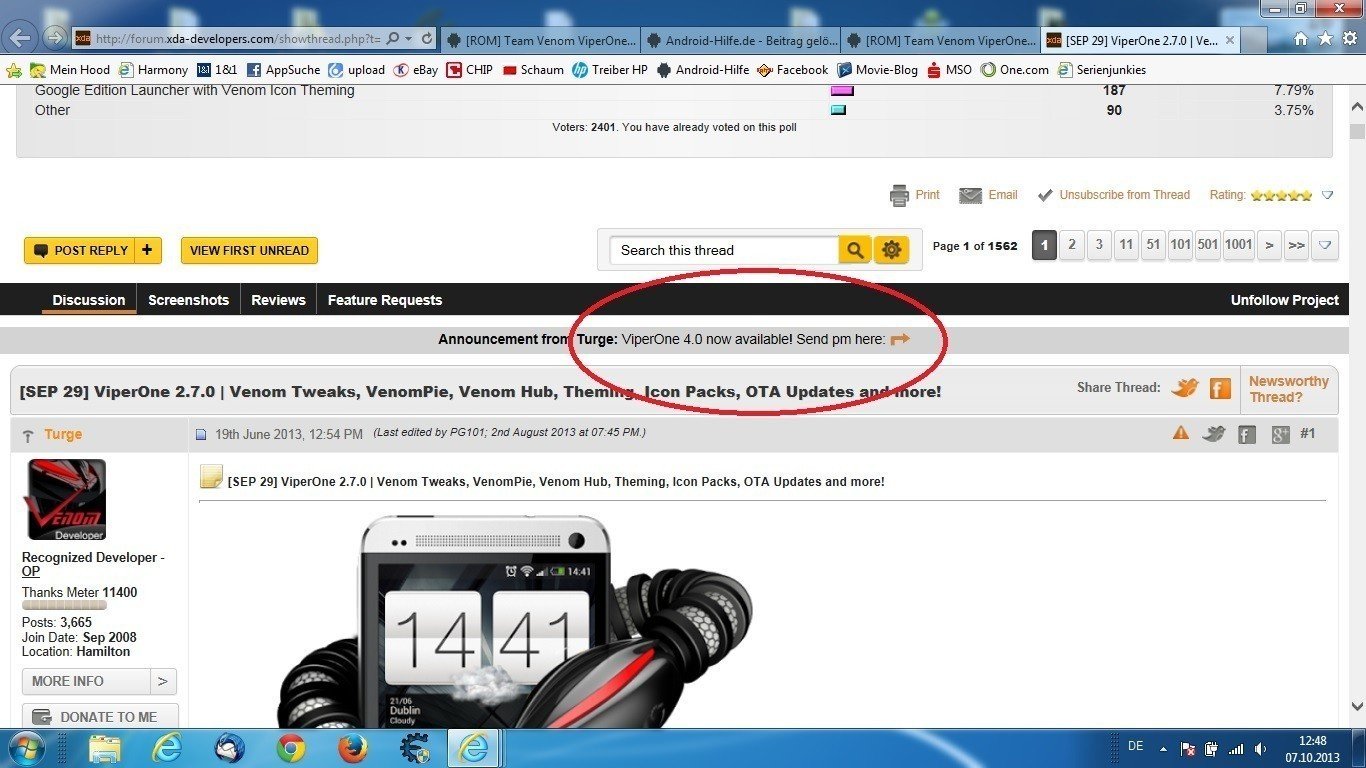The width and height of the screenshot is (1366, 768).
Task: Go to page 1001 of the thread
Action: coord(1238,245)
